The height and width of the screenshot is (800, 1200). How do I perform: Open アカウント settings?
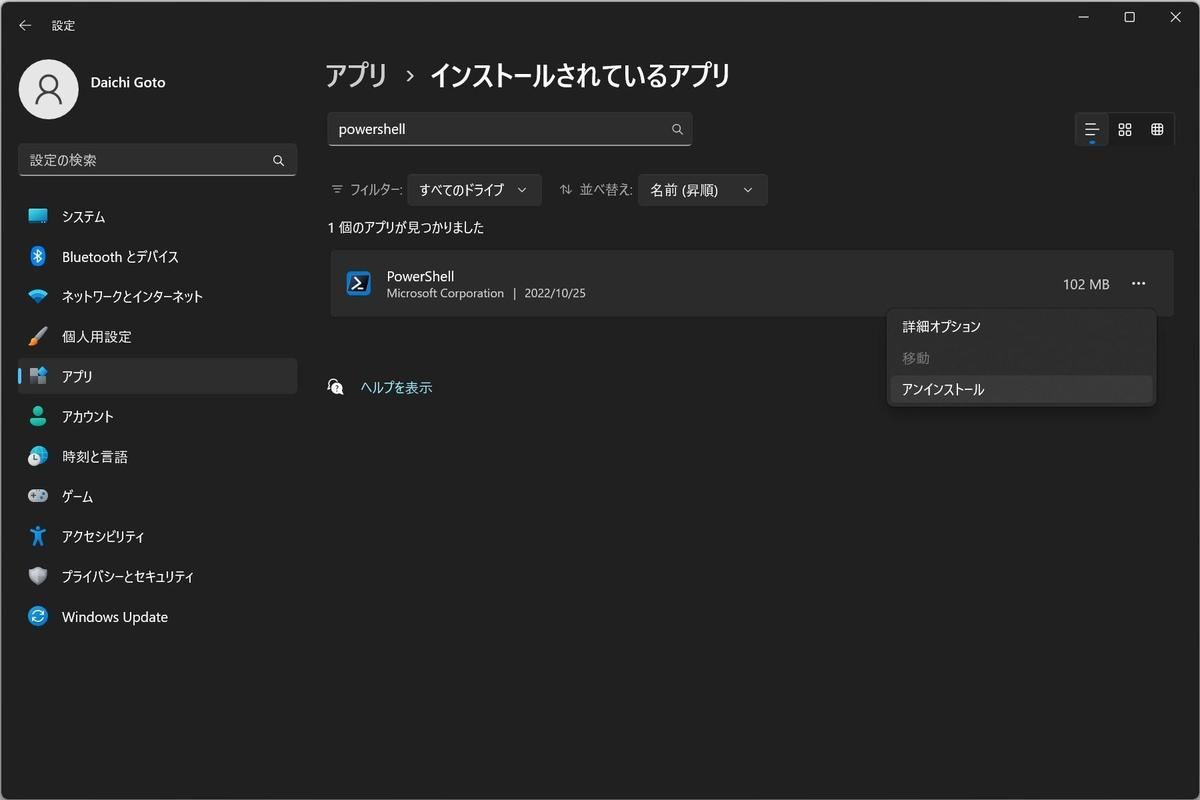pyautogui.click(x=158, y=416)
